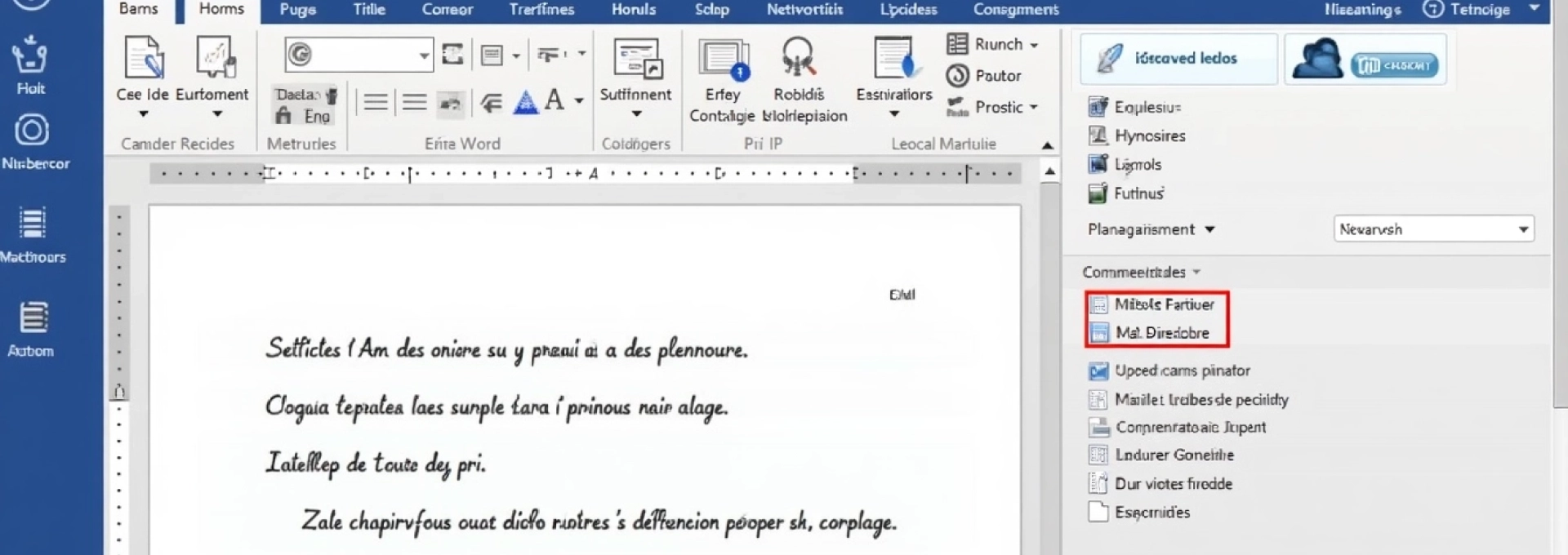Screen dimensions: 1568x555
Task: Click the Eurtoment ribbon icon
Action: point(215,57)
